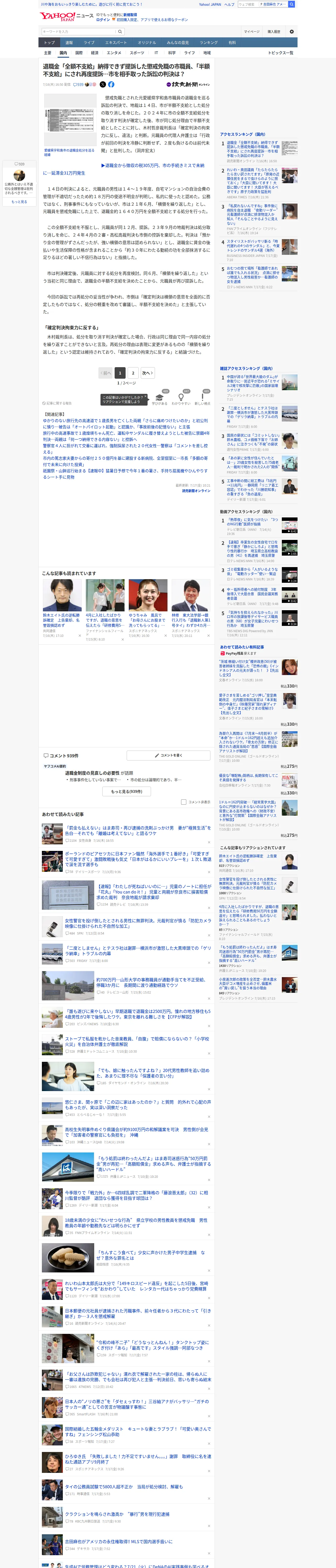Select the エンタメ category
The width and height of the screenshot is (336, 1568).
pyautogui.click(x=114, y=53)
